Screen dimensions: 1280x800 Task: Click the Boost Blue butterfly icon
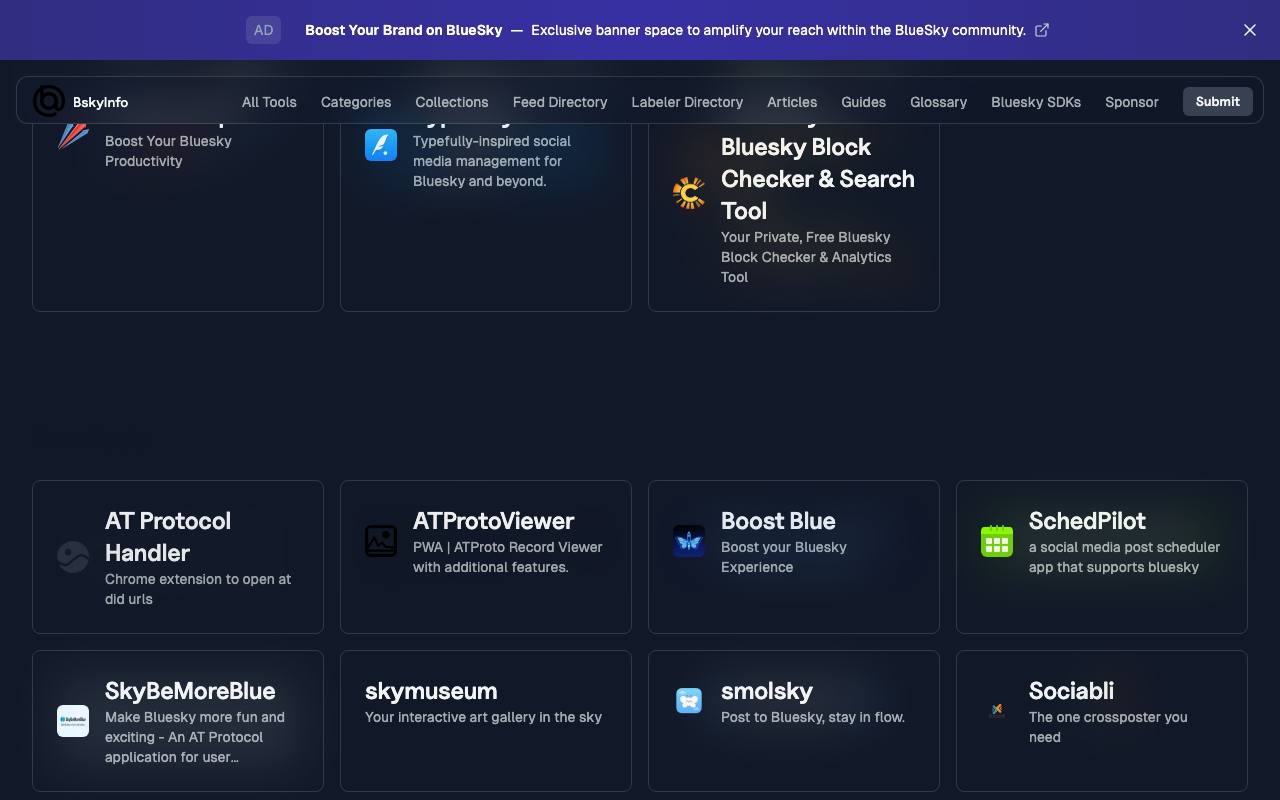(689, 541)
